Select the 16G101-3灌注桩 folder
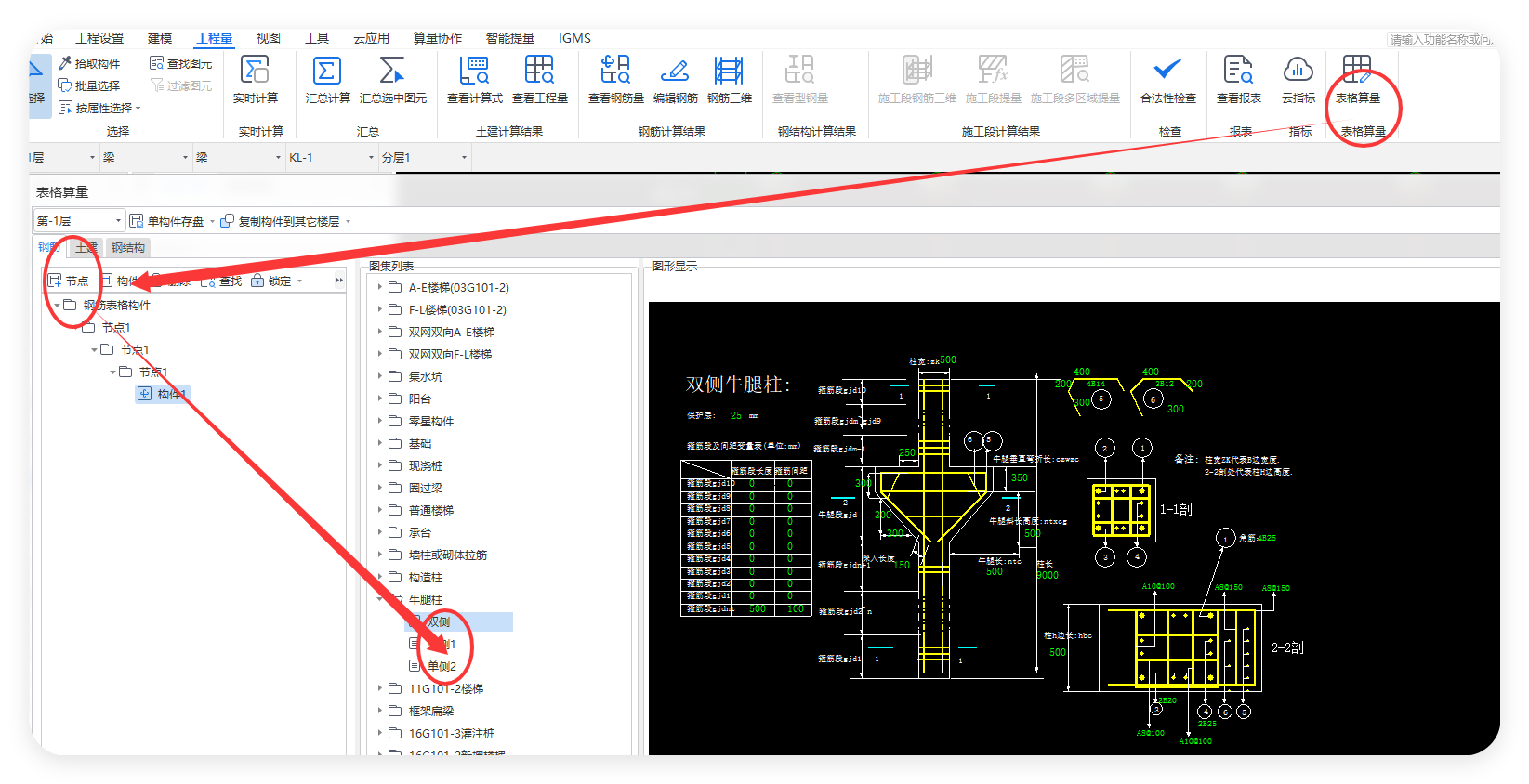The width and height of the screenshot is (1529, 784). (442, 733)
